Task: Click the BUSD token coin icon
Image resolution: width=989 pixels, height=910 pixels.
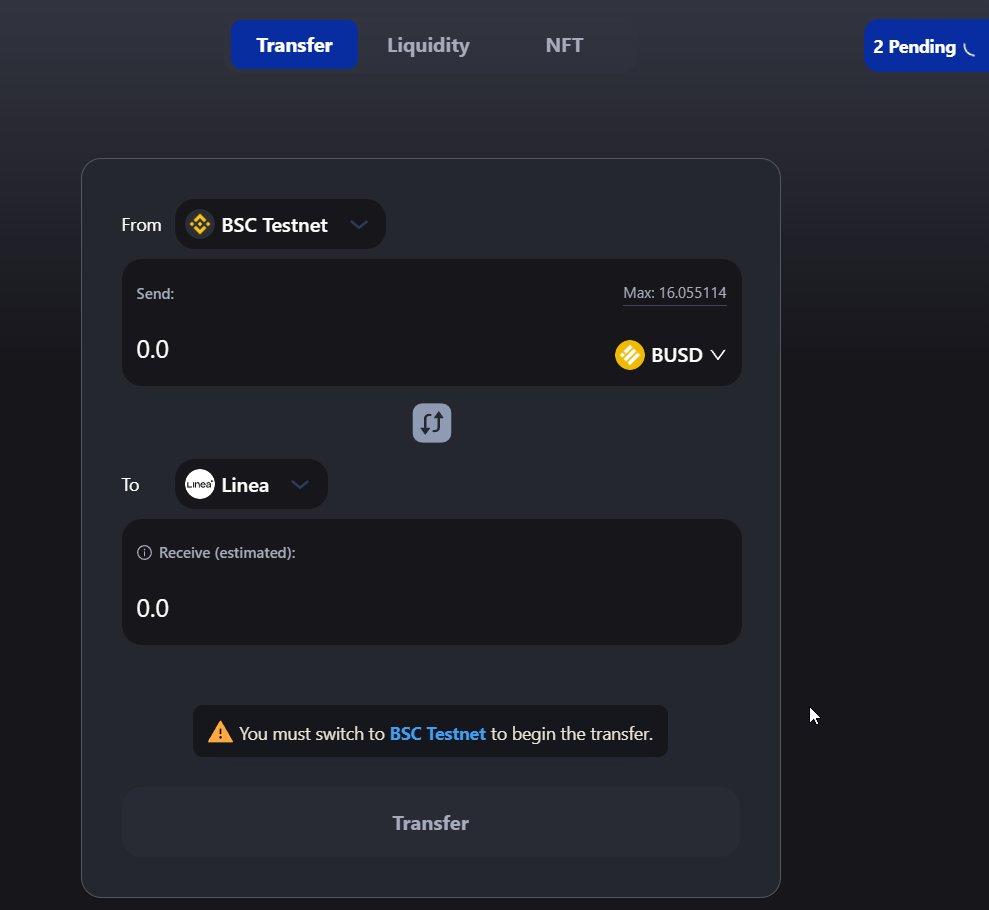Action: 629,354
